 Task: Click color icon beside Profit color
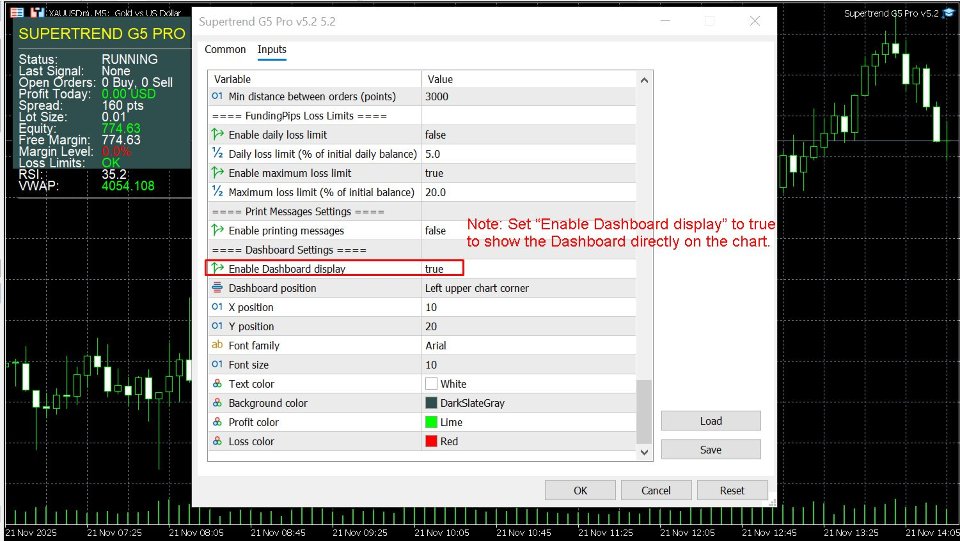(217, 422)
